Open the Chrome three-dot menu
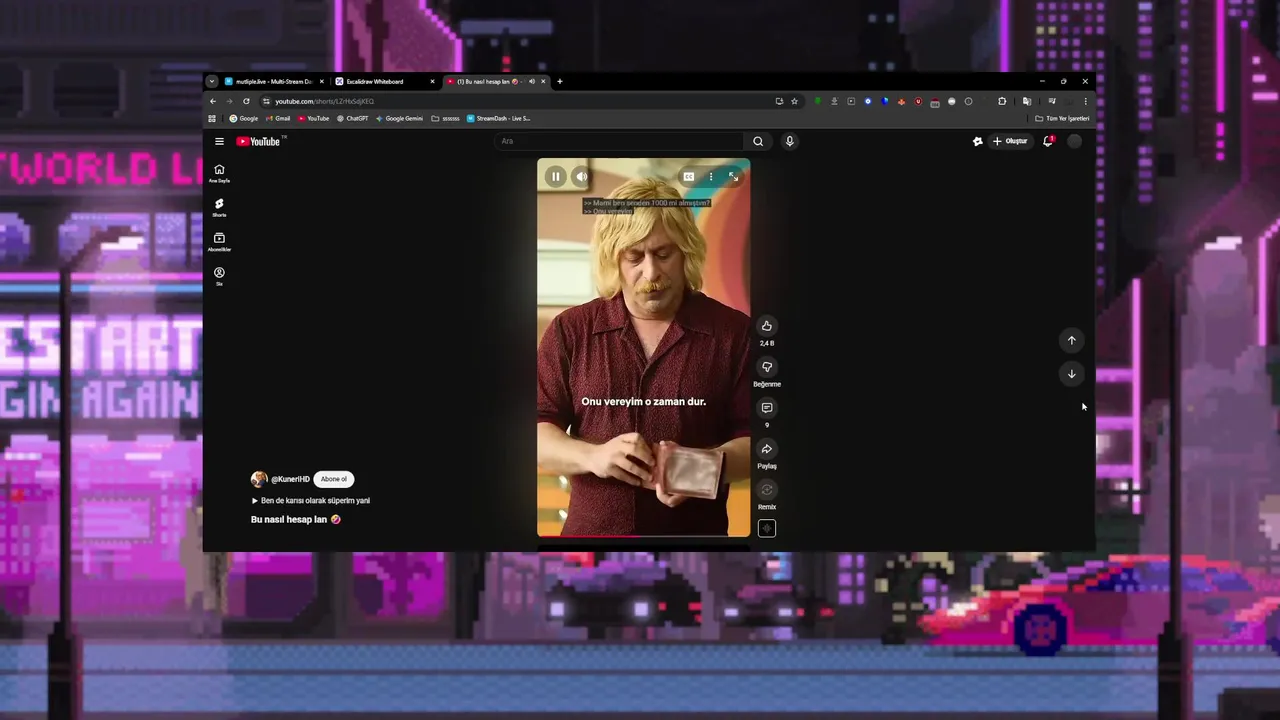 (1085, 101)
